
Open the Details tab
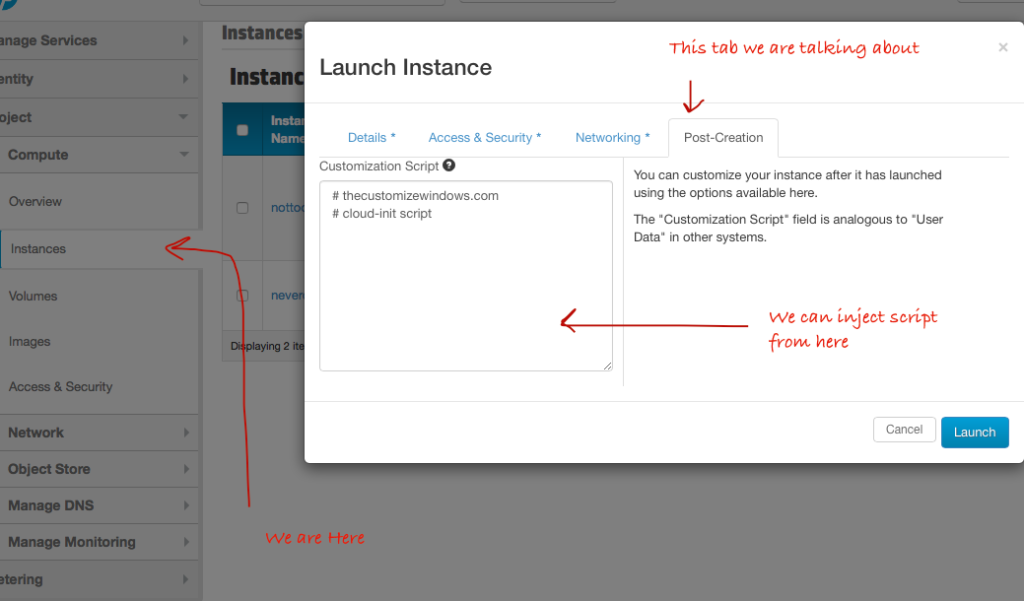[372, 138]
